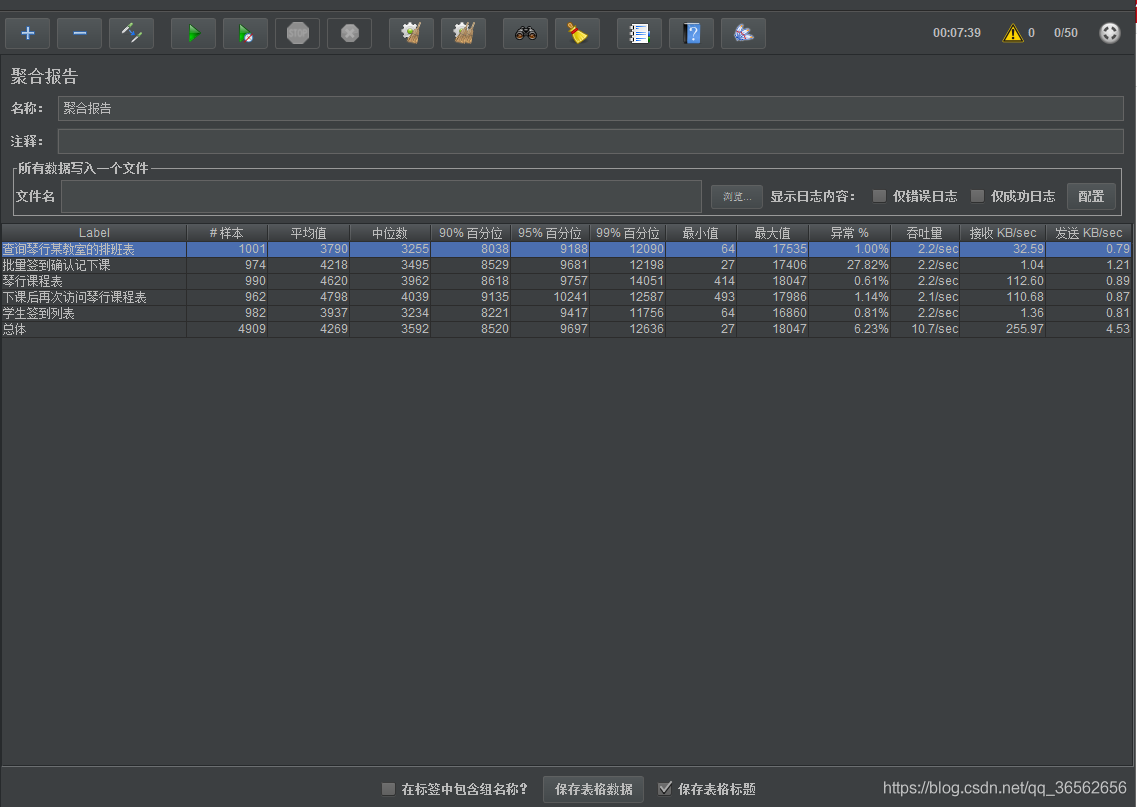
Task: Start test with no pauses icon
Action: (x=246, y=33)
